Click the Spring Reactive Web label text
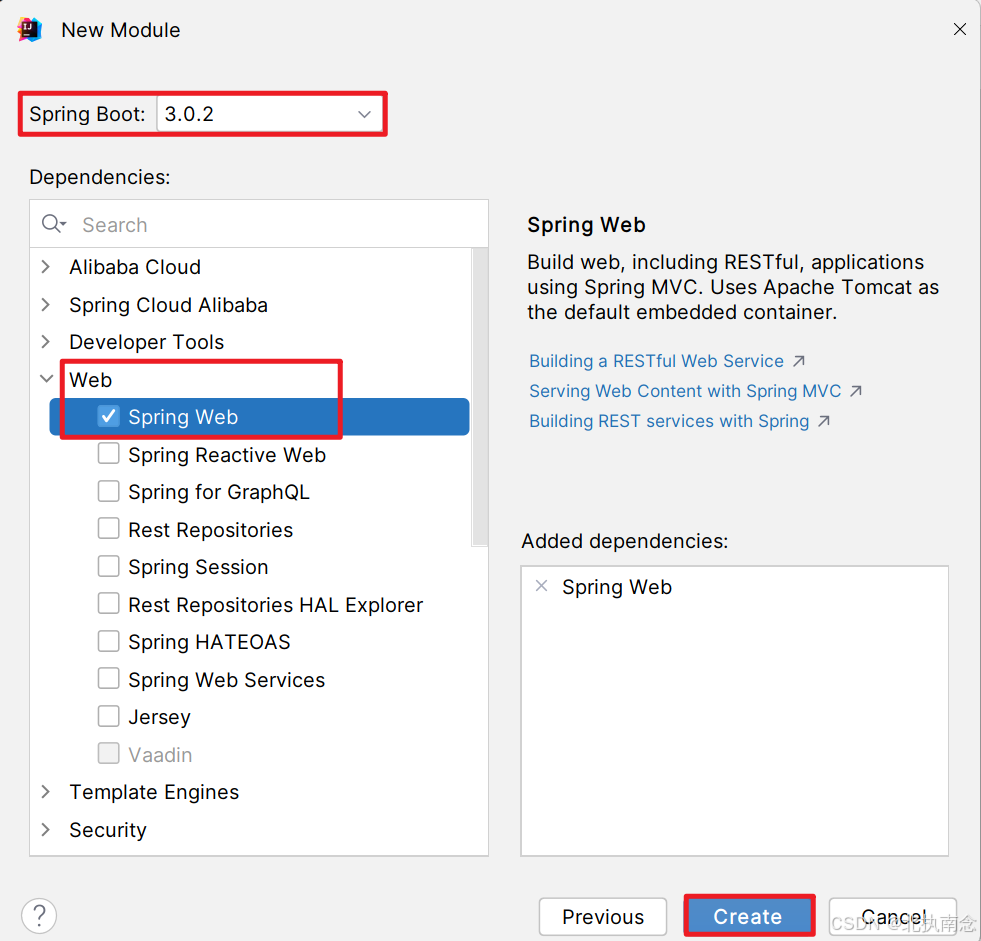This screenshot has width=981, height=941. click(x=227, y=455)
